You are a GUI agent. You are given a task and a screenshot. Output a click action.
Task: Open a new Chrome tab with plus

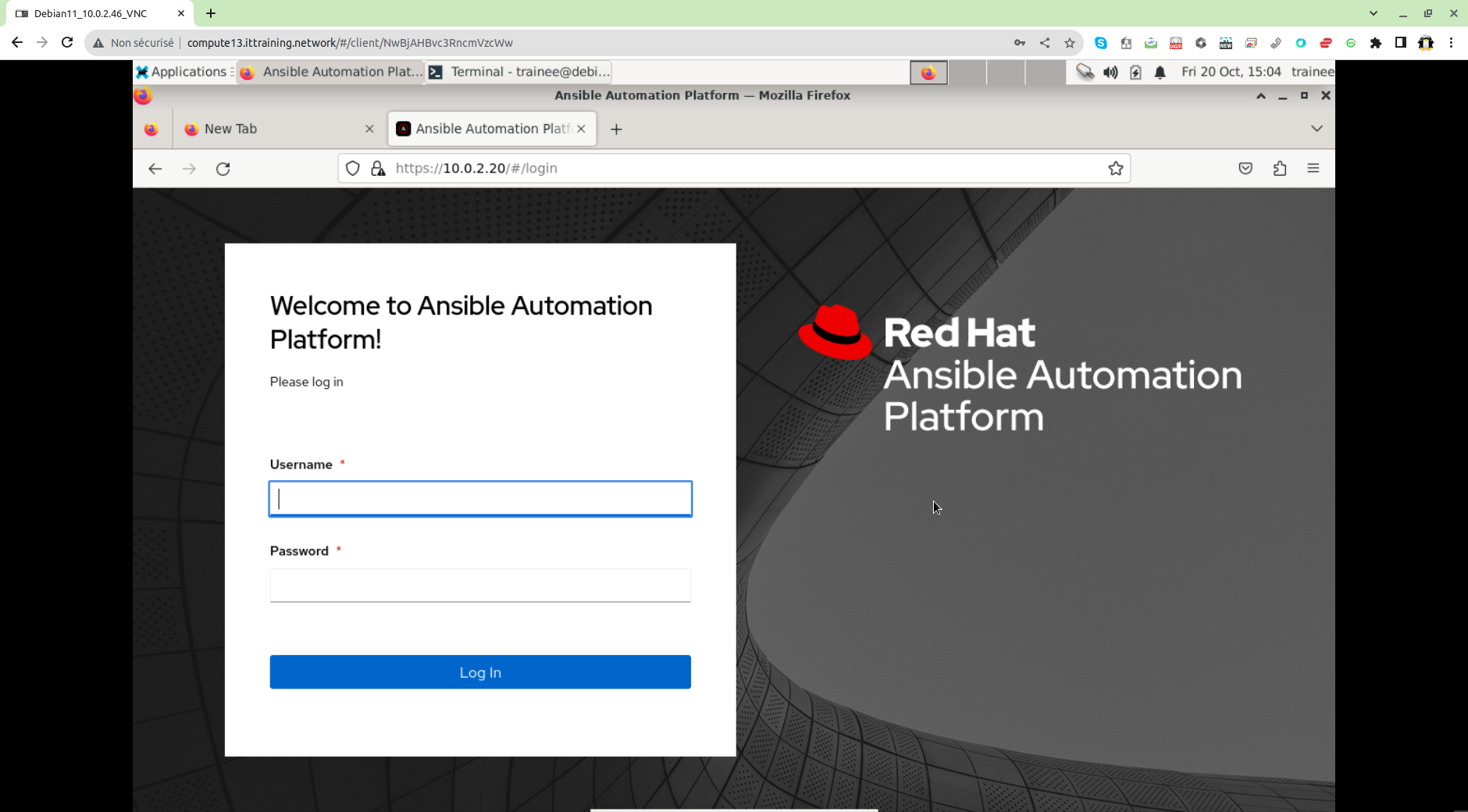pyautogui.click(x=211, y=13)
